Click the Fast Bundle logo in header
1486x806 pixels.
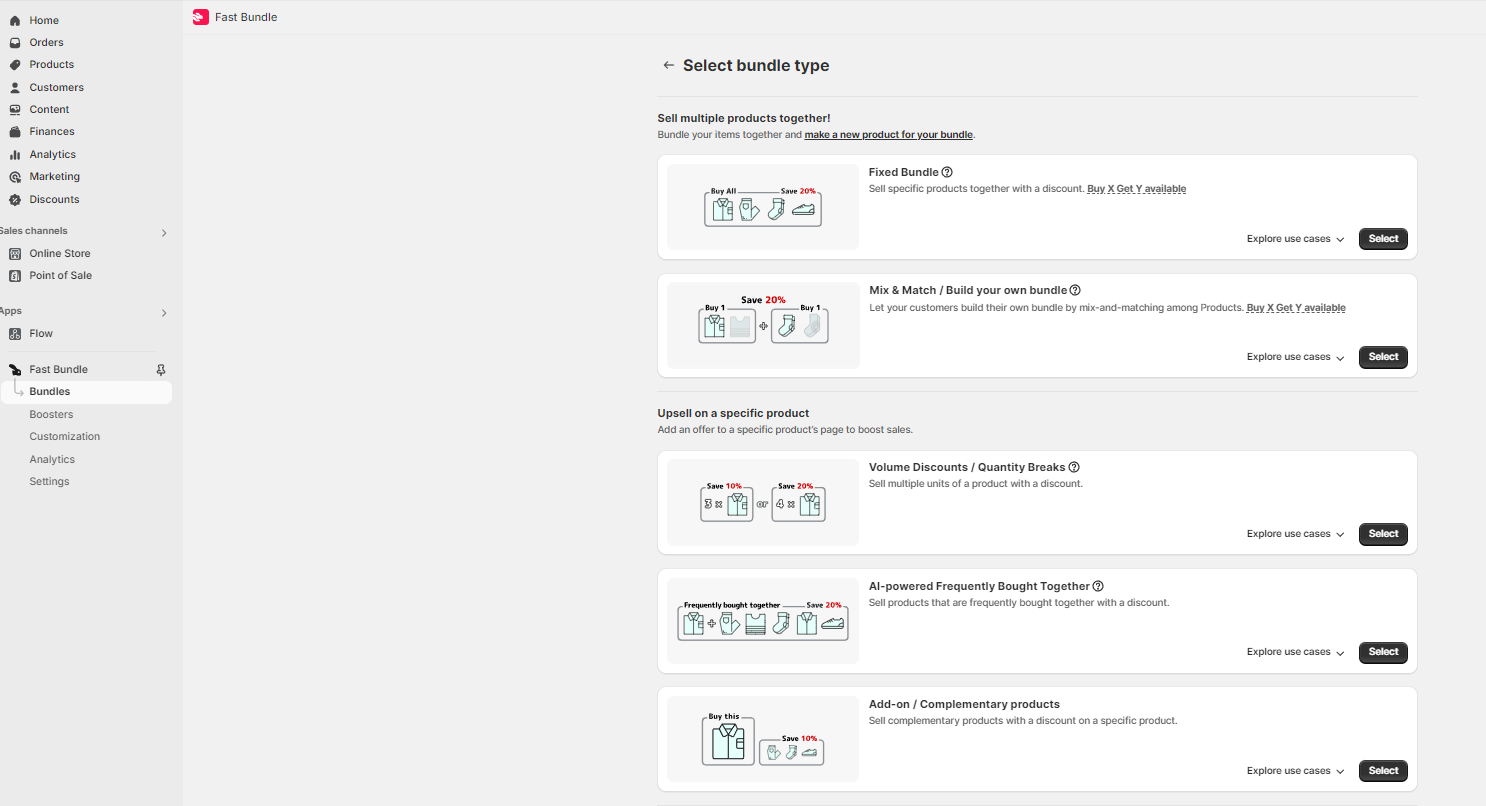click(x=201, y=17)
